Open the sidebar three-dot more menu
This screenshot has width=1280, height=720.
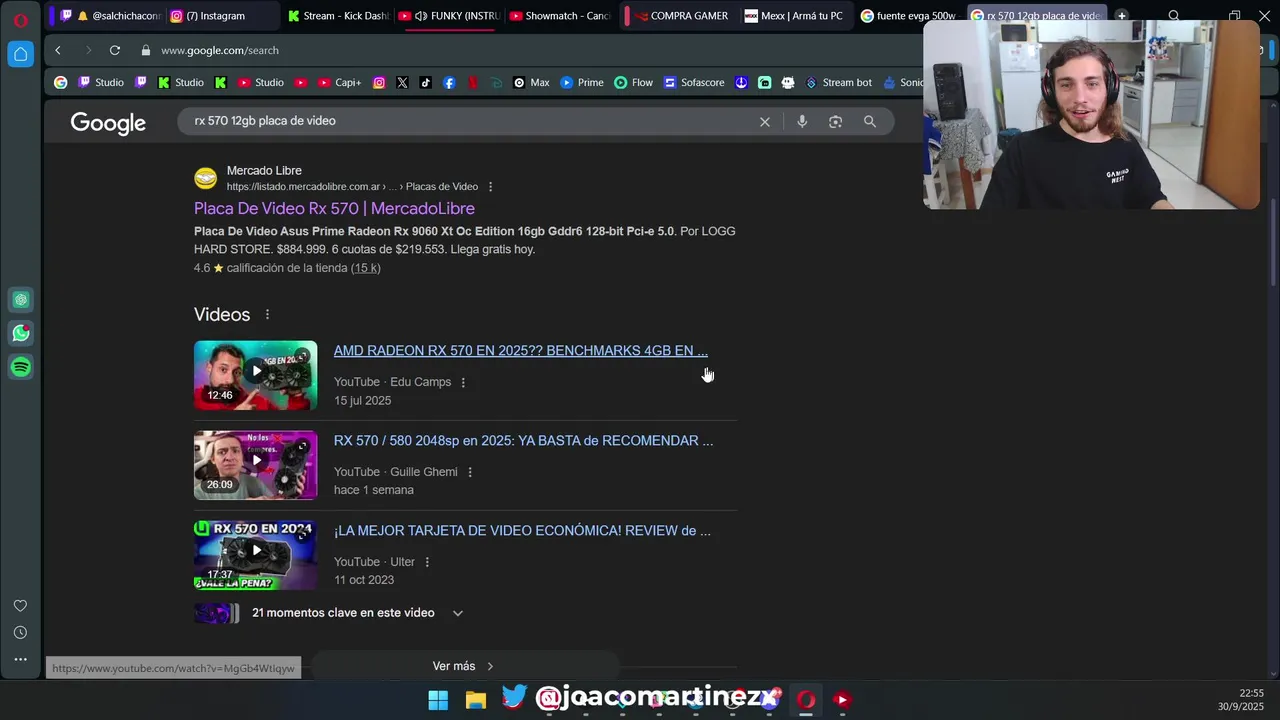point(20,659)
